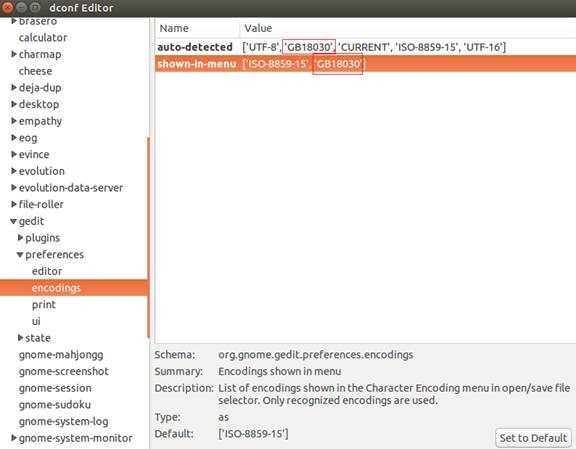
Task: Select the state label in tree
Action: pyautogui.click(x=38, y=338)
